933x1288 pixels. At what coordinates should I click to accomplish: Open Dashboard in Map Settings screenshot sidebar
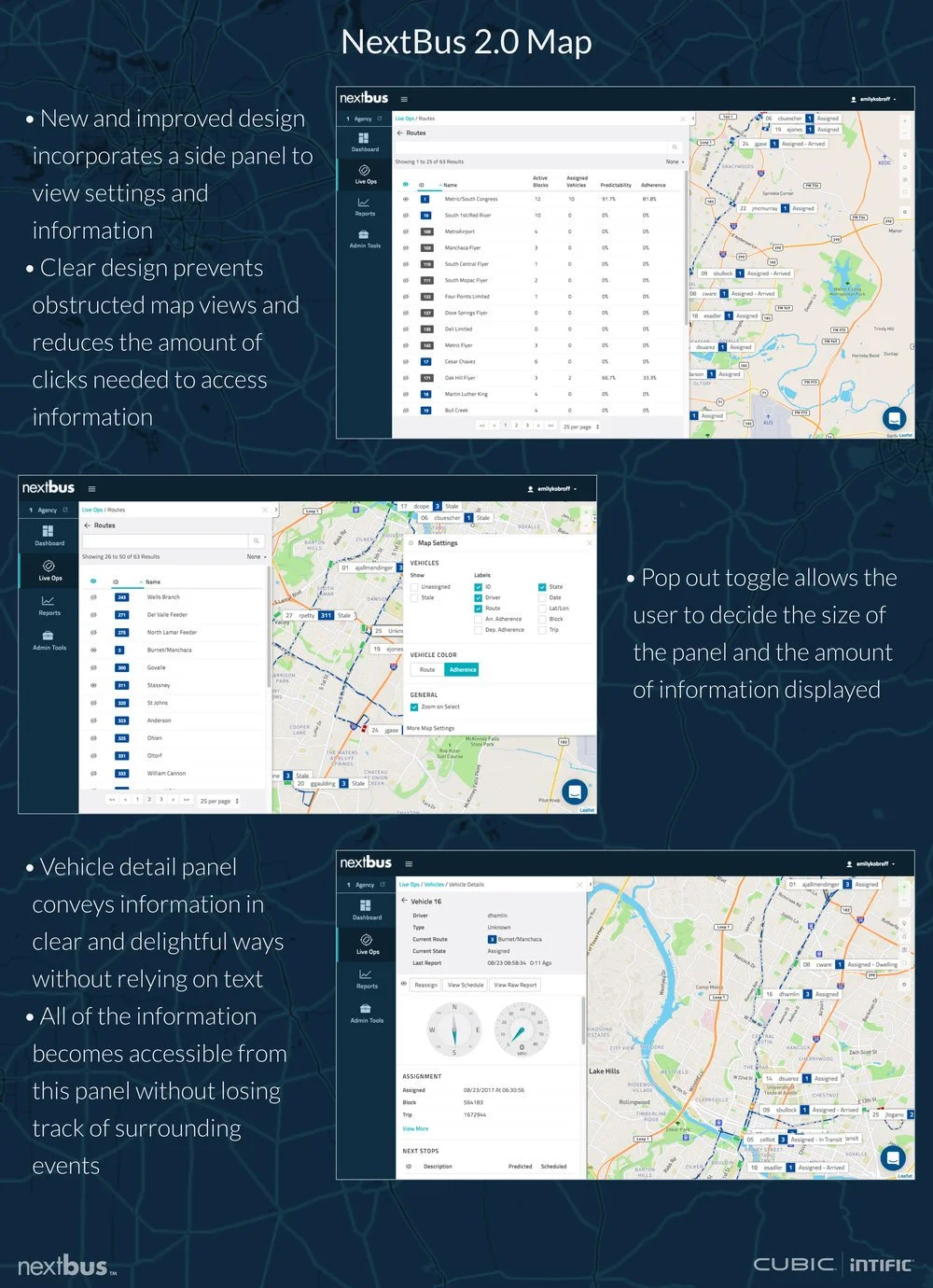49,535
